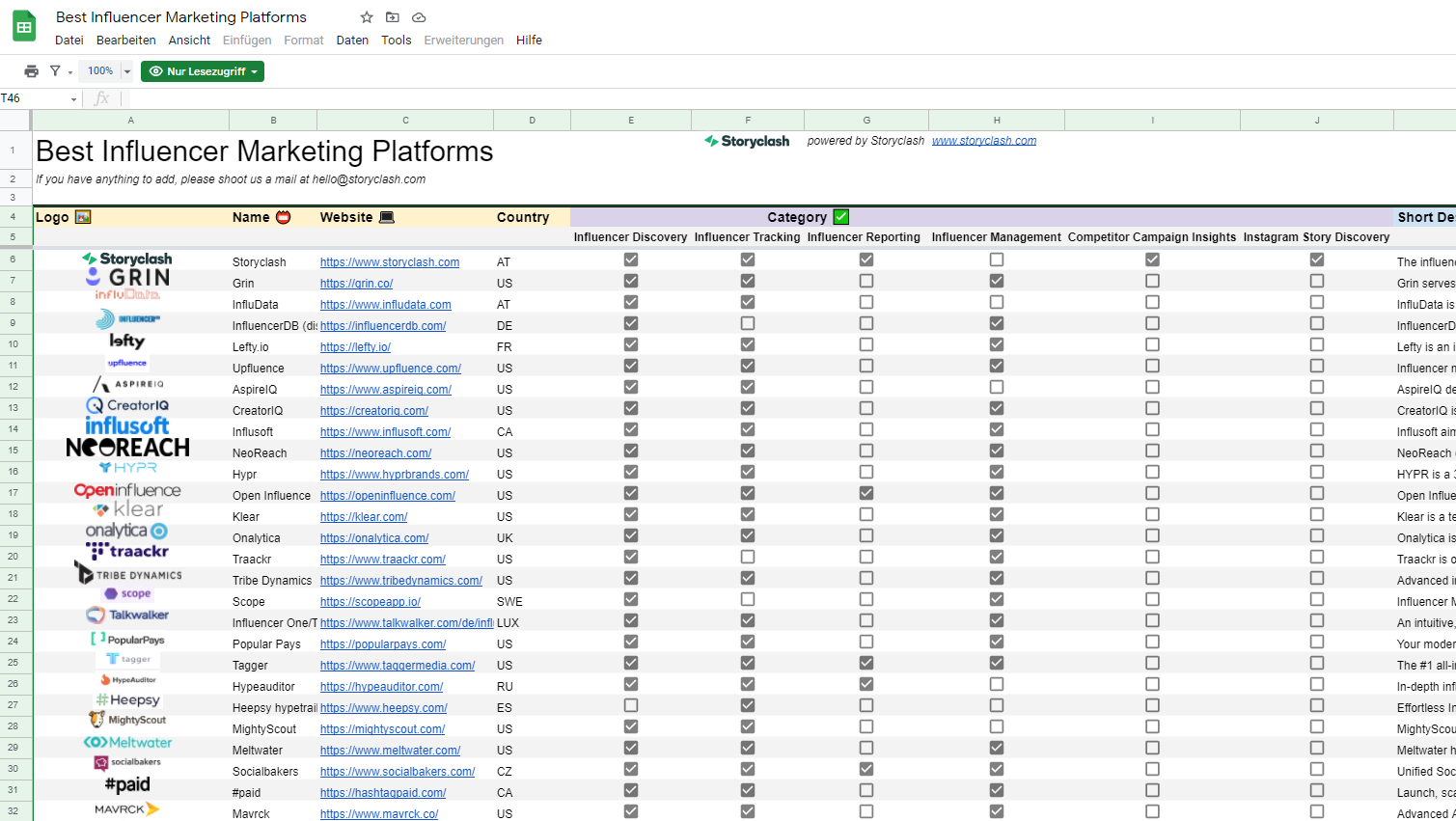Toggle Storyclash Influencer Management checkbox

coord(997,260)
